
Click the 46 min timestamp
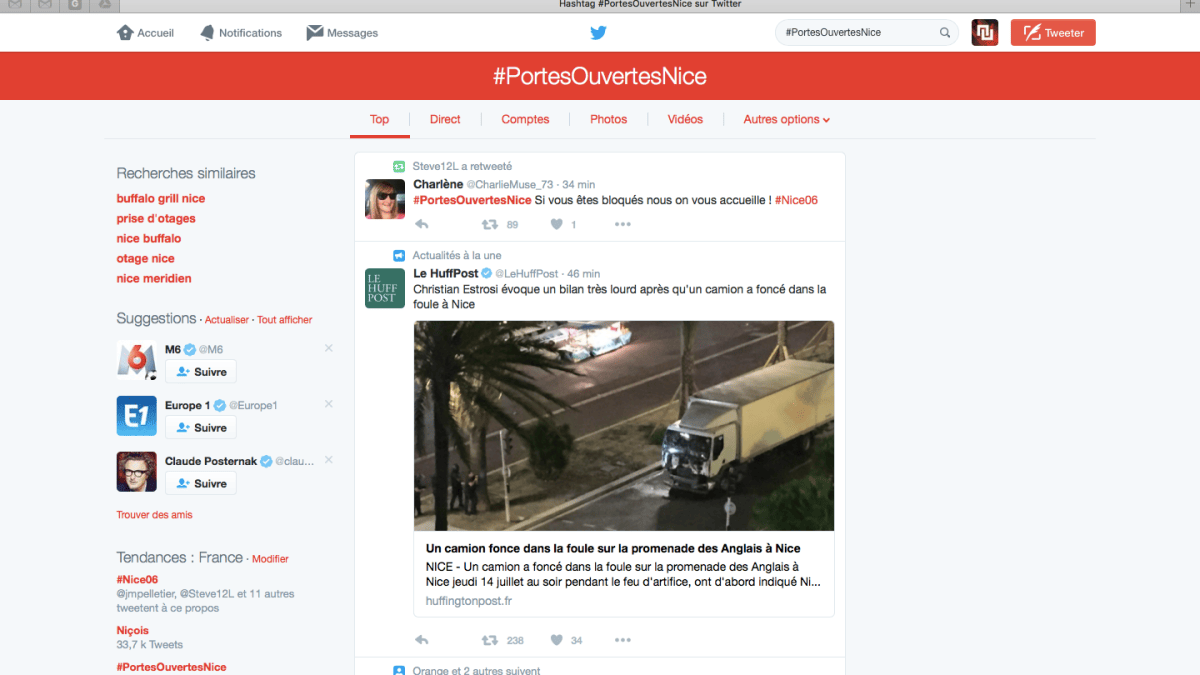[584, 273]
